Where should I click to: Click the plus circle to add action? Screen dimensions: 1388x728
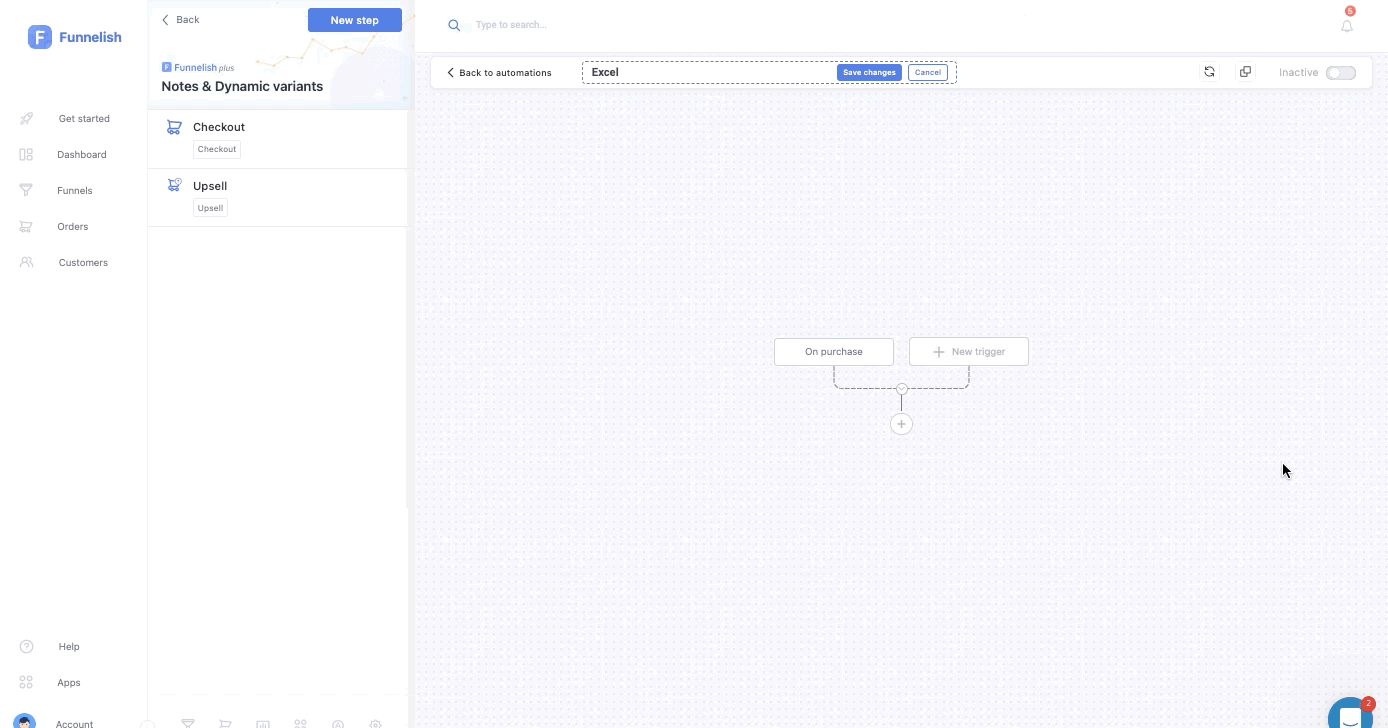901,424
